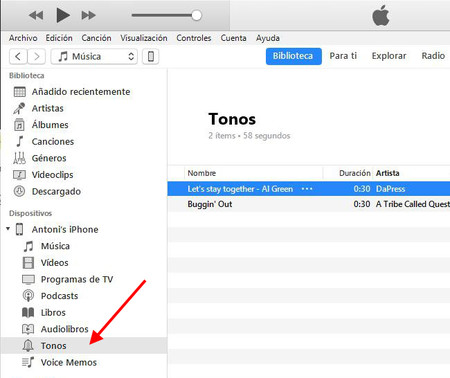Click the Descargado download icon
This screenshot has height=378, width=450.
(x=19, y=191)
